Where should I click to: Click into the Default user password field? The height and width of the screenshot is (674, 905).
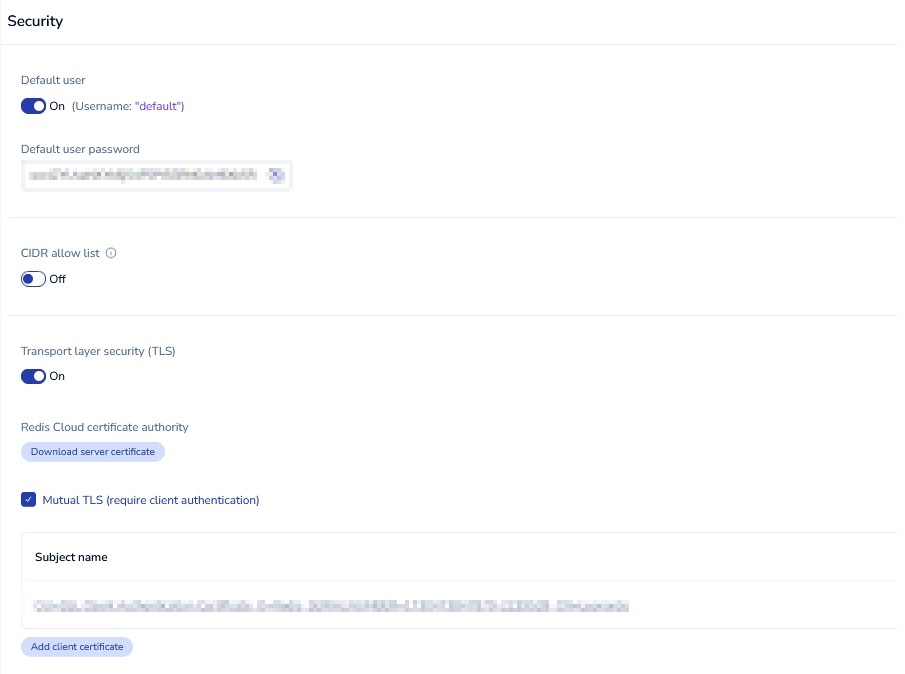[140, 176]
